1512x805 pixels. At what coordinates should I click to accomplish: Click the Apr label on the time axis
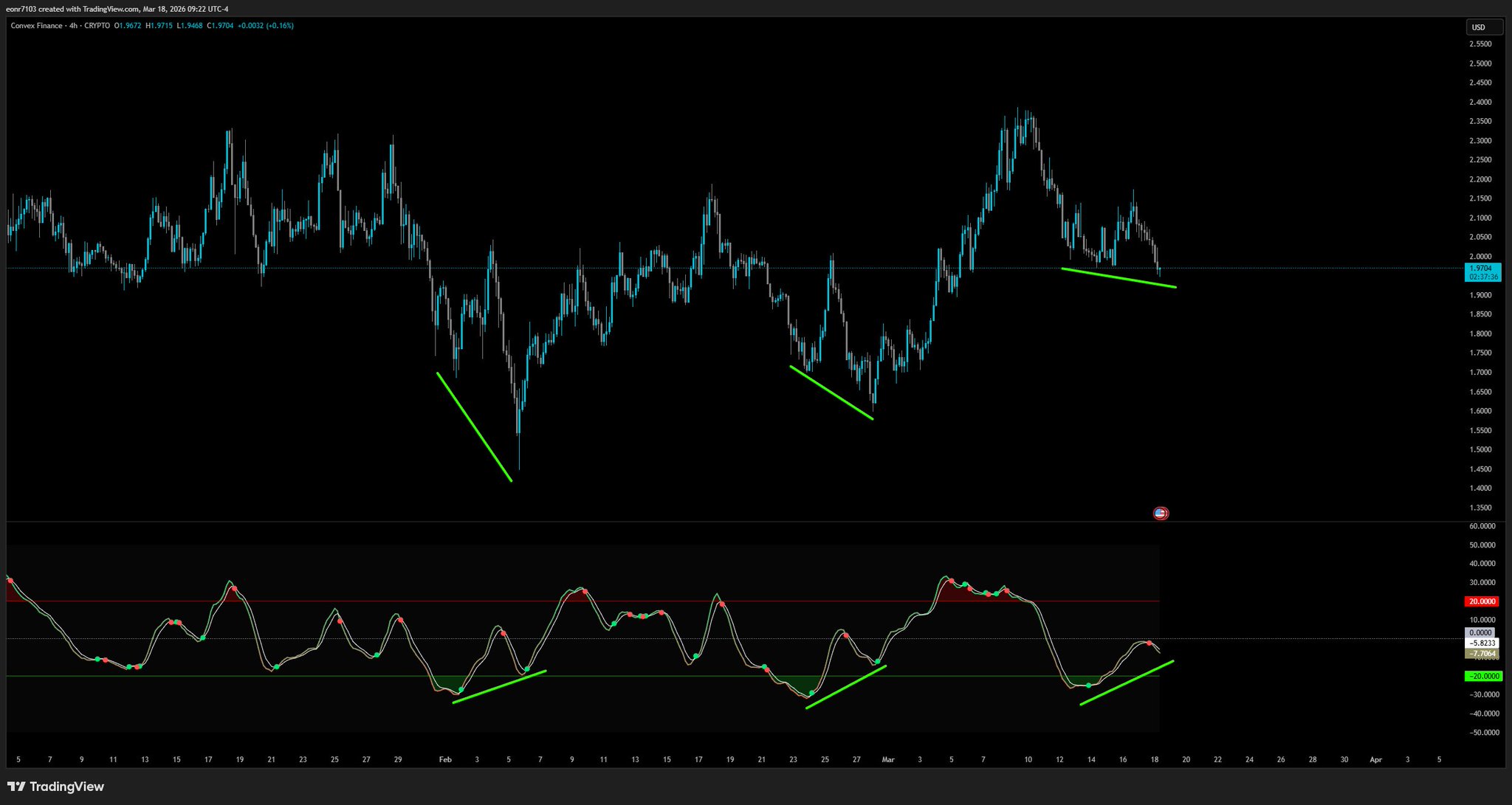(1375, 759)
